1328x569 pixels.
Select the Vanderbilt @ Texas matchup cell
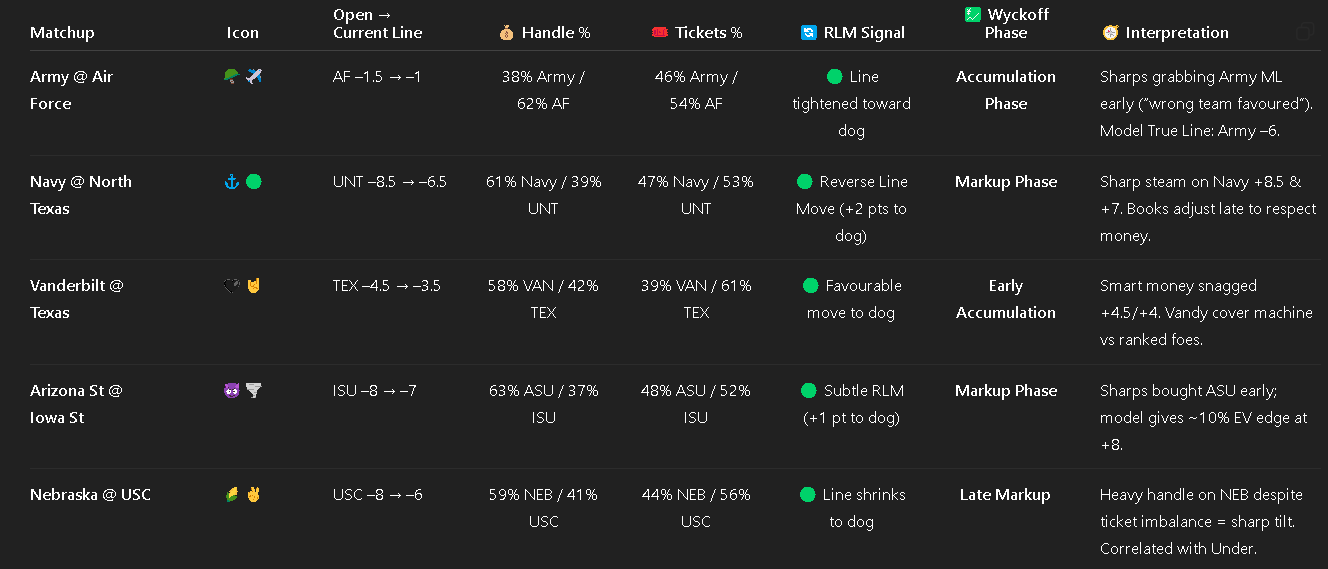pyautogui.click(x=77, y=299)
